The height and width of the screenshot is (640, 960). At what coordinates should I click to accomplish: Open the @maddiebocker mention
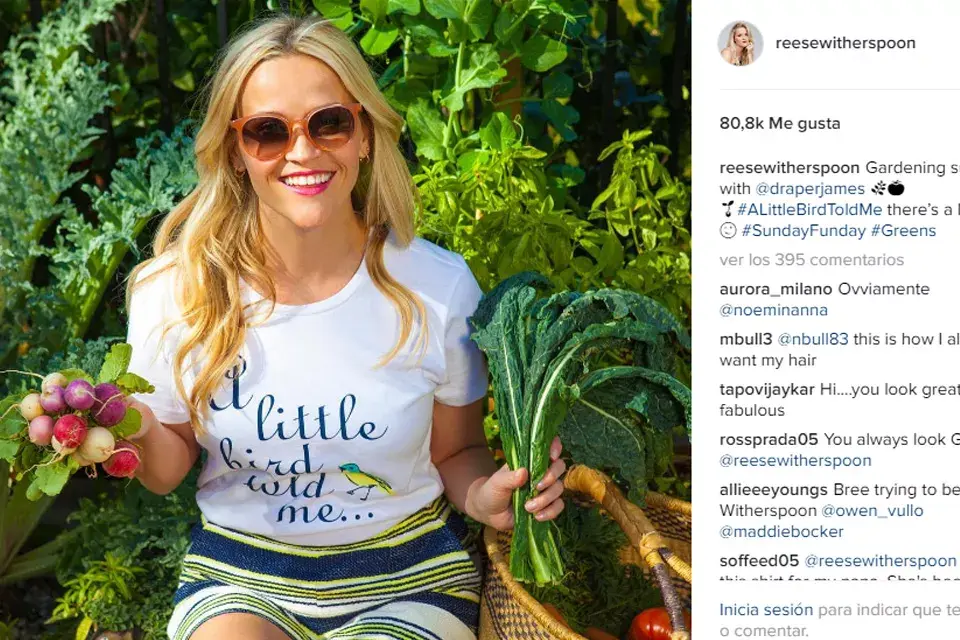click(781, 532)
